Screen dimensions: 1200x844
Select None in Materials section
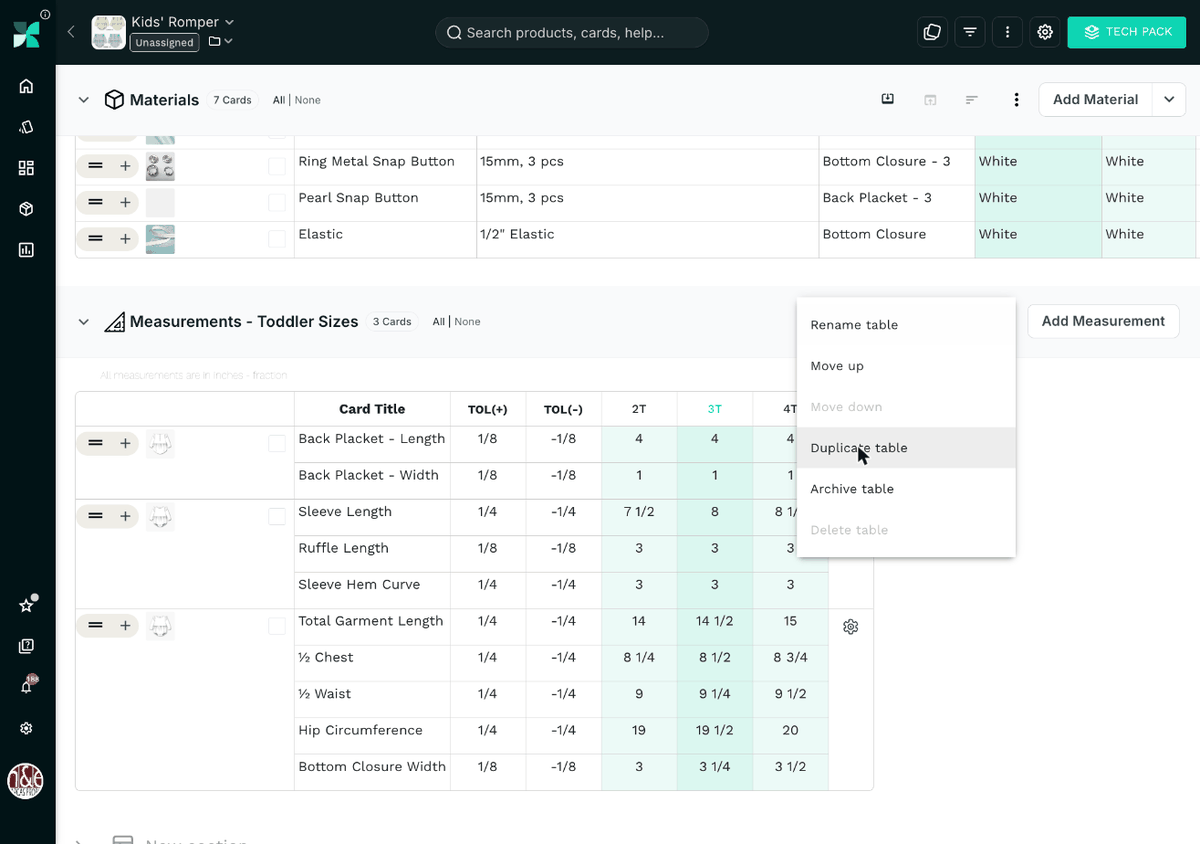pyautogui.click(x=308, y=100)
